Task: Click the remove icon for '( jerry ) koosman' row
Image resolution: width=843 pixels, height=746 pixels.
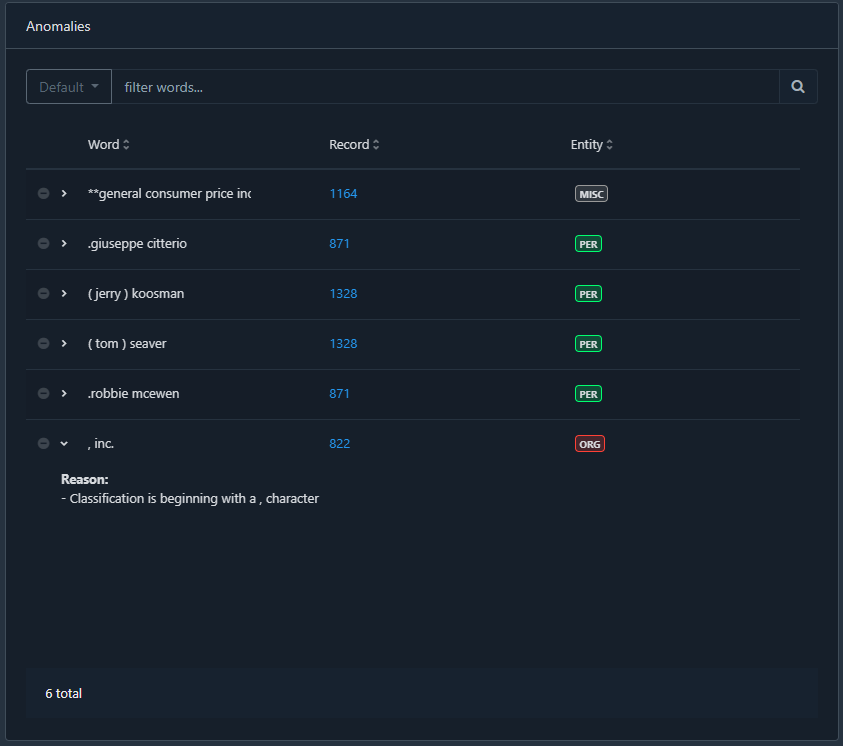Action: 43,294
